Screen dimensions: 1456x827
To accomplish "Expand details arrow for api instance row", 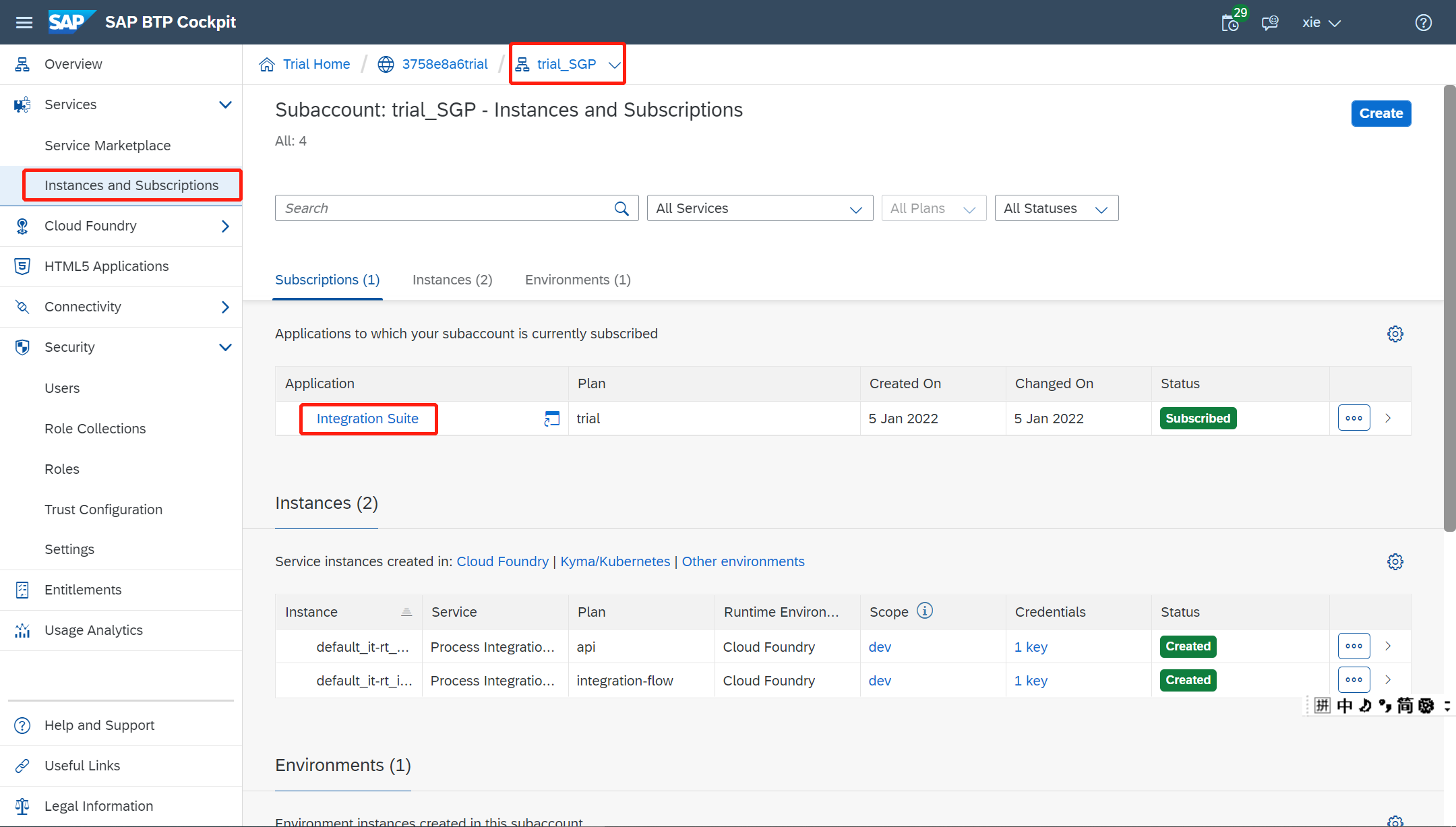I will (1388, 646).
